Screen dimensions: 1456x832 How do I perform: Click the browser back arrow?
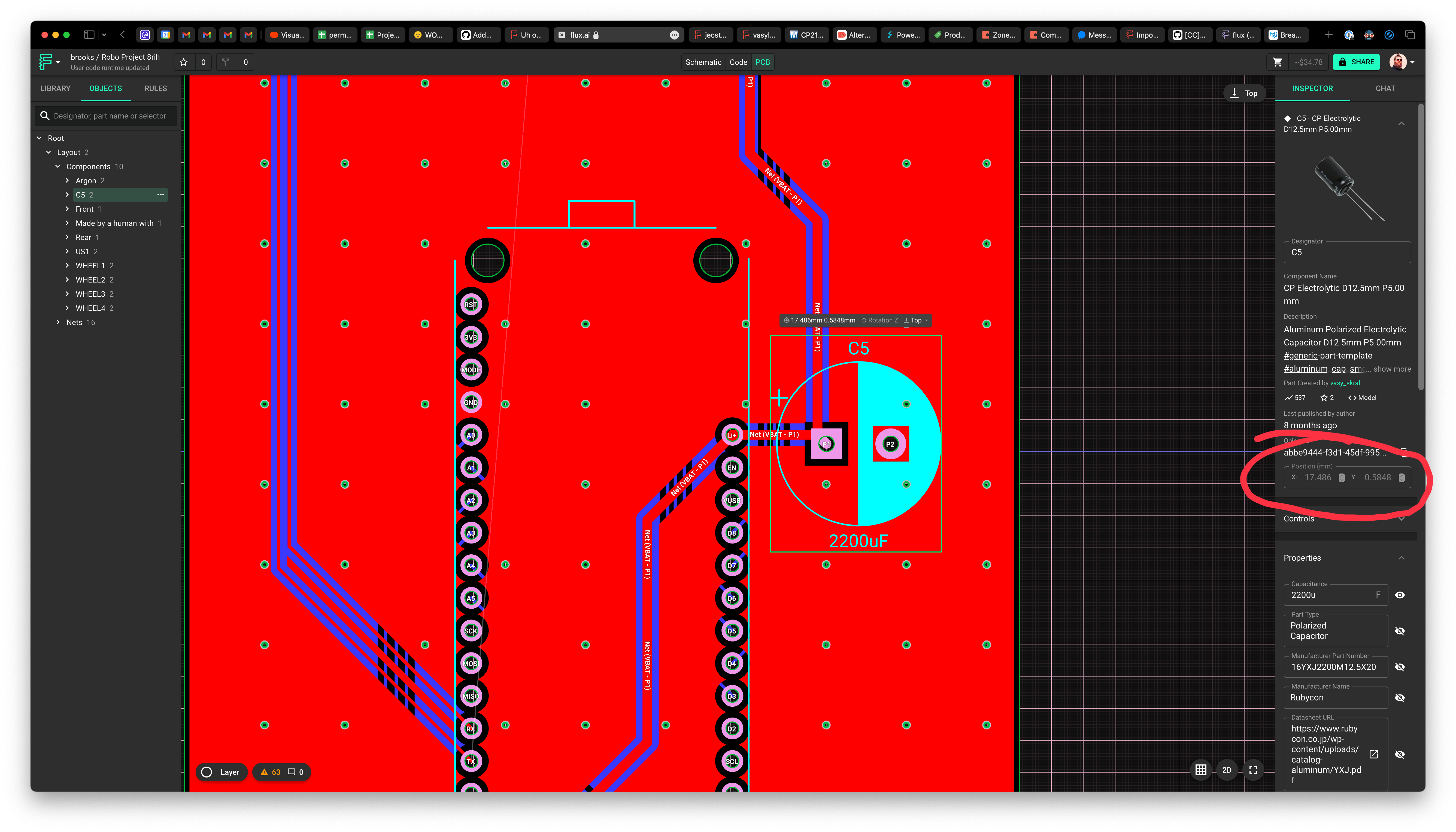click(x=122, y=35)
